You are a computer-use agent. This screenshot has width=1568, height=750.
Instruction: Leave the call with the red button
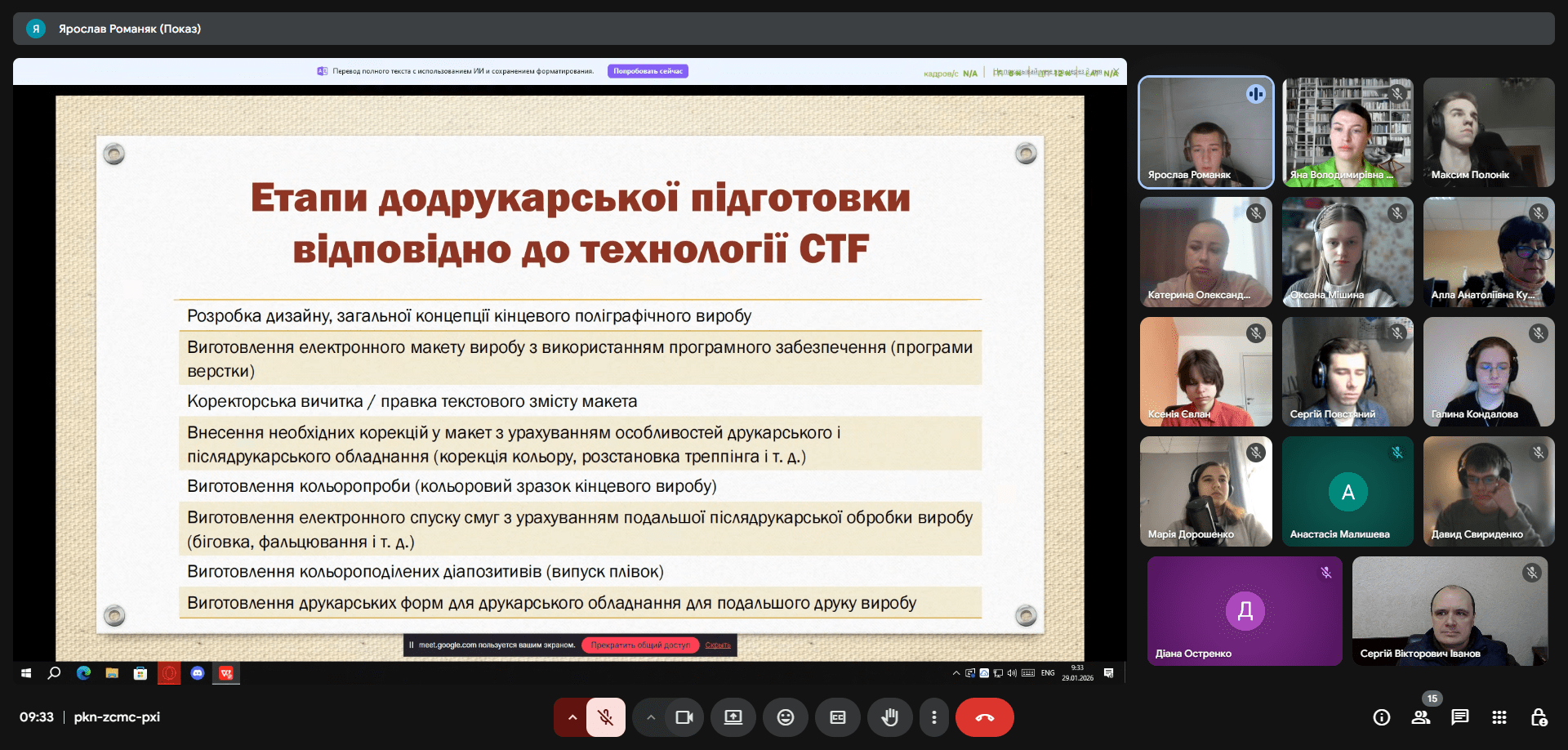pyautogui.click(x=984, y=717)
